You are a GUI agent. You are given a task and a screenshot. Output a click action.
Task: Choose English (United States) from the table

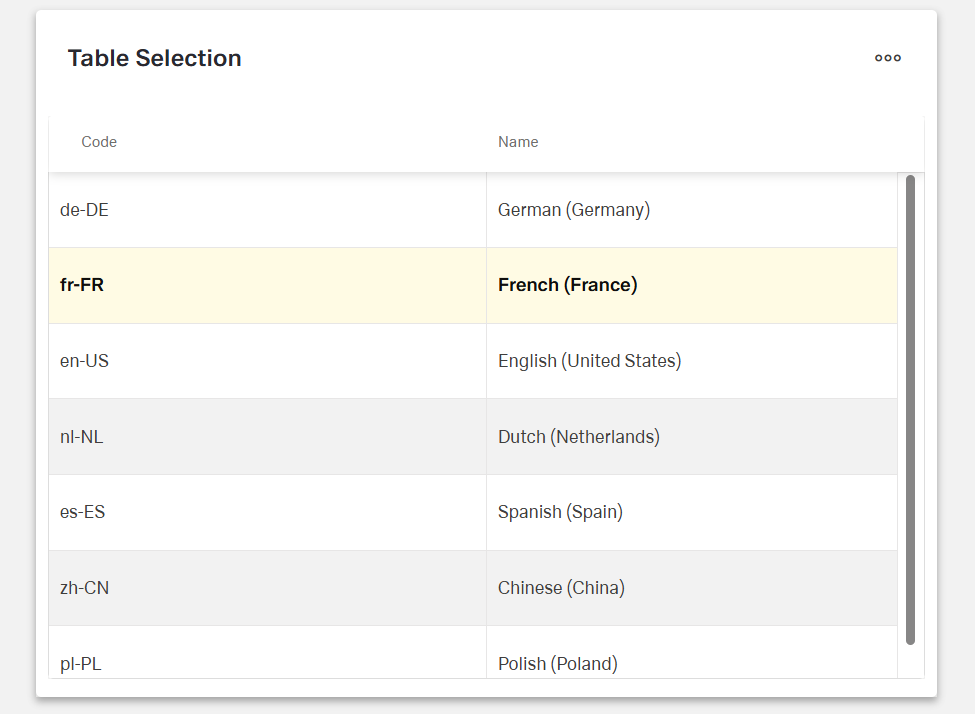pos(589,361)
